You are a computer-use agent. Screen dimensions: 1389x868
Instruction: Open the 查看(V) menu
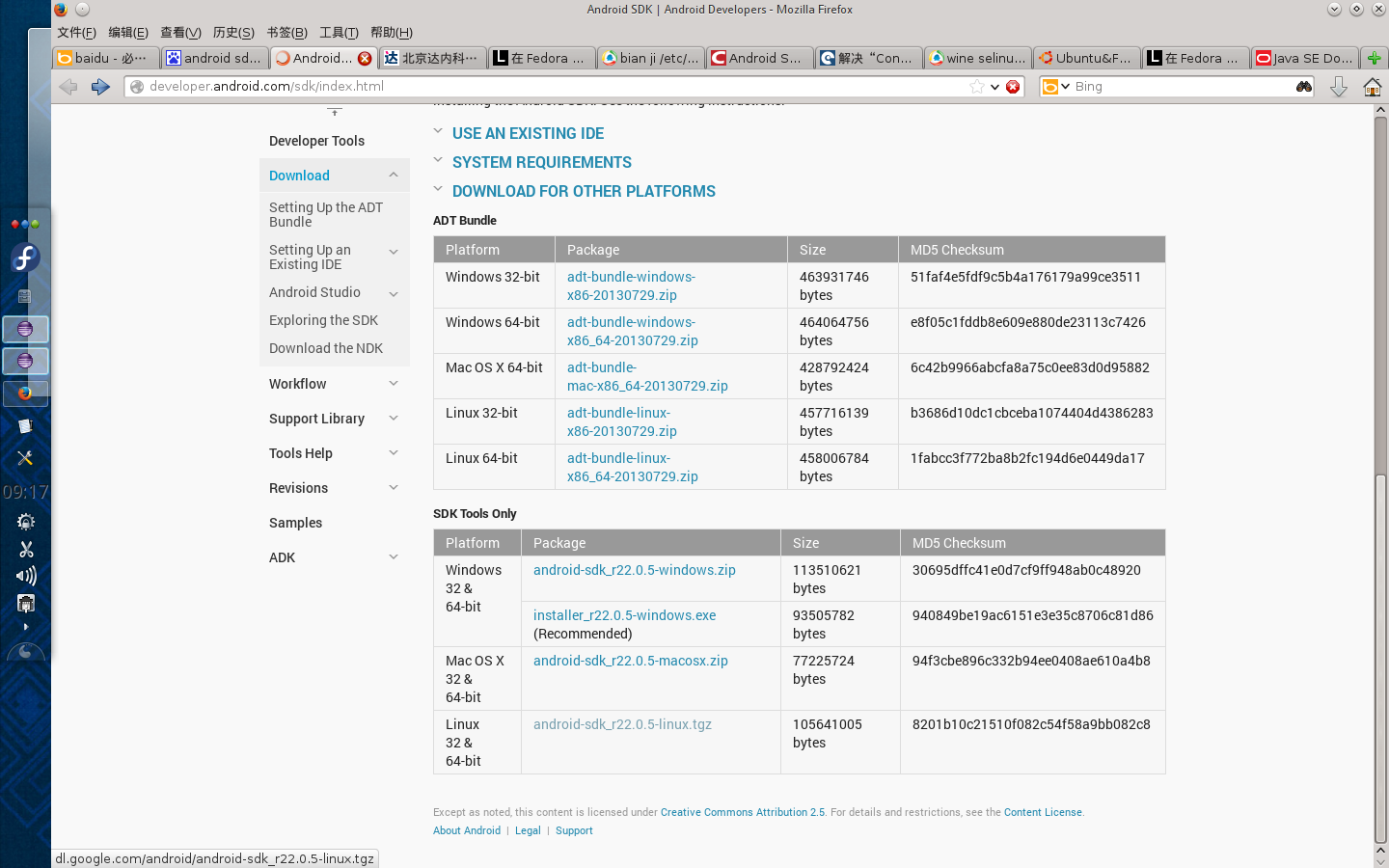(x=180, y=33)
